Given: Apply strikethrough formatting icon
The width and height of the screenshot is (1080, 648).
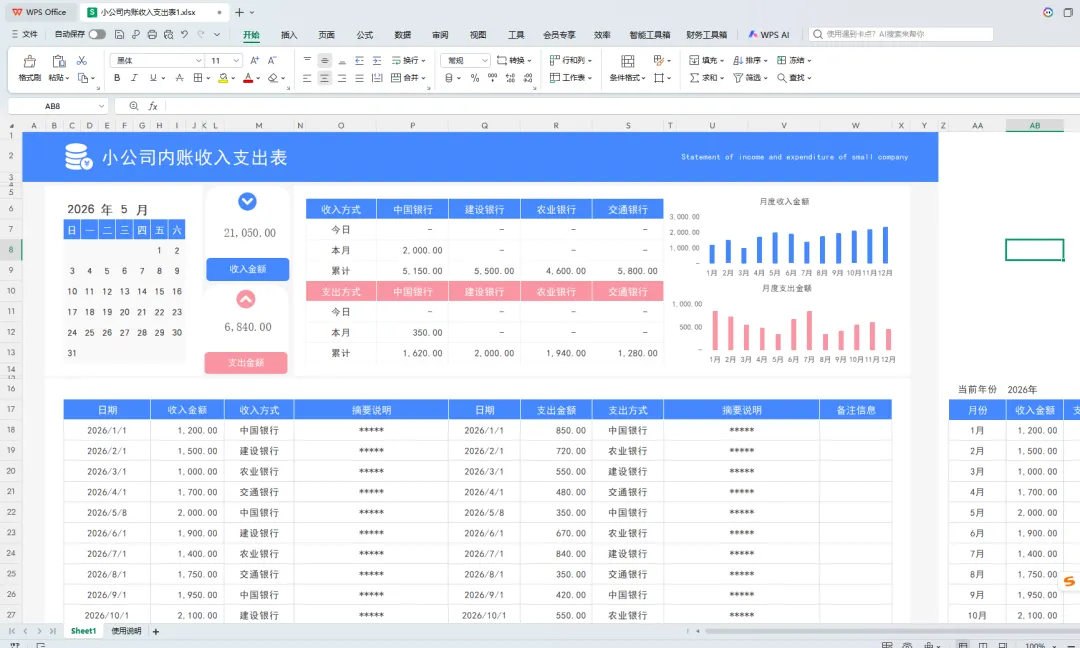Looking at the screenshot, I should (x=179, y=78).
